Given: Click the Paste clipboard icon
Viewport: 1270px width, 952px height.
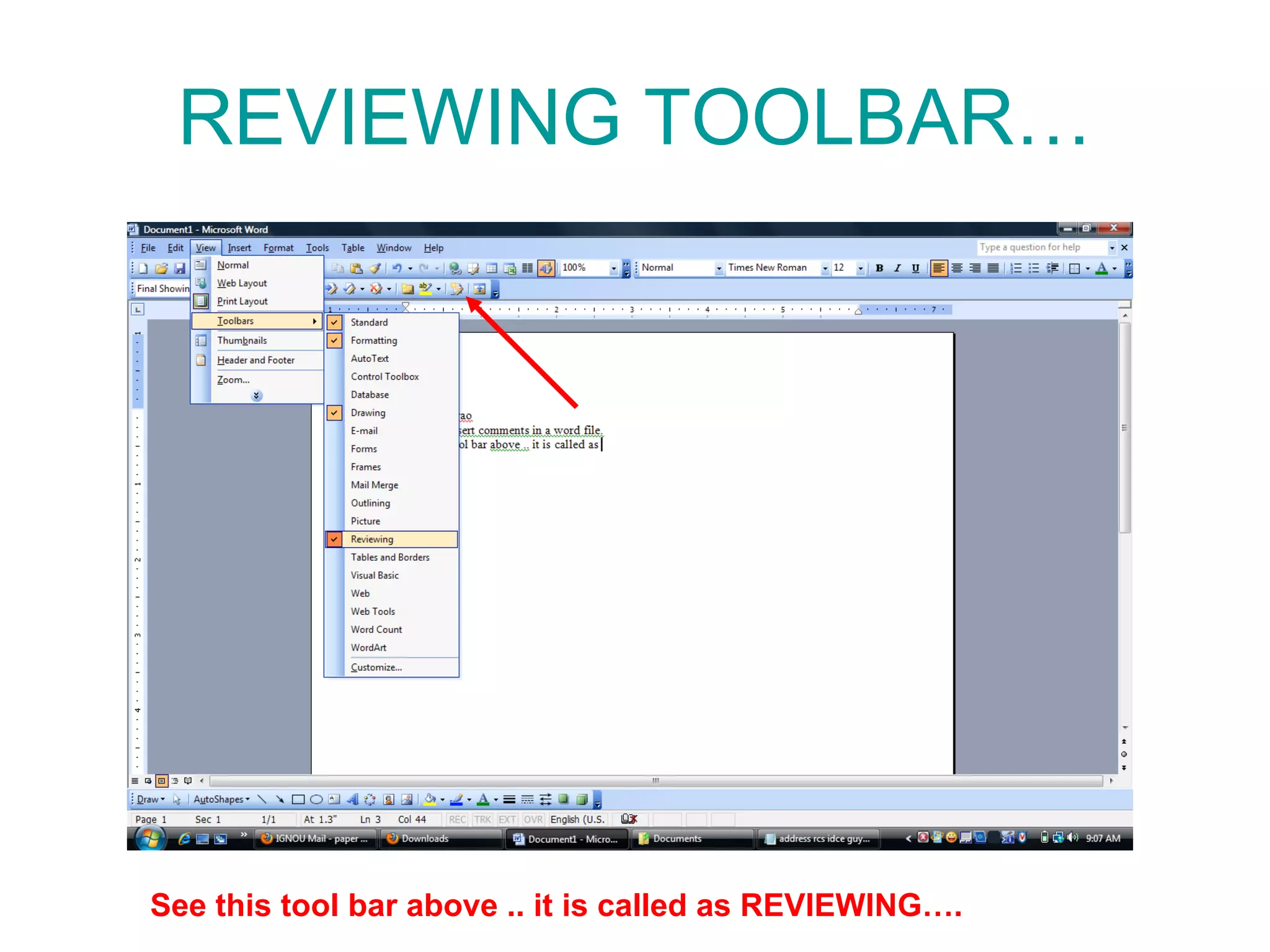Looking at the screenshot, I should (356, 268).
